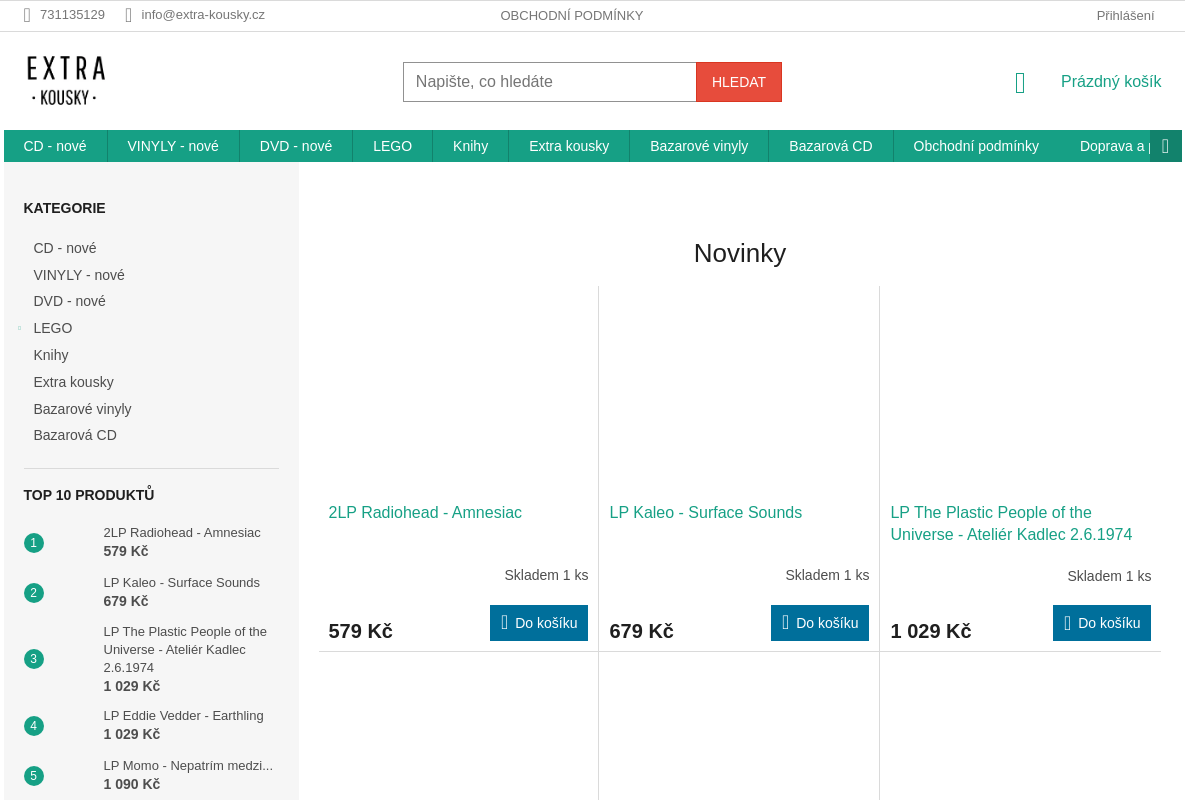Click the '679 Kč' price under Kaleo in Novinky
This screenshot has width=1200, height=800.
(x=642, y=632)
